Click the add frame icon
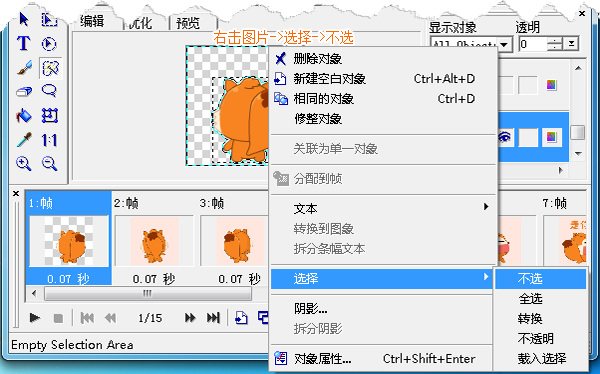This screenshot has width=600, height=374. click(x=241, y=318)
